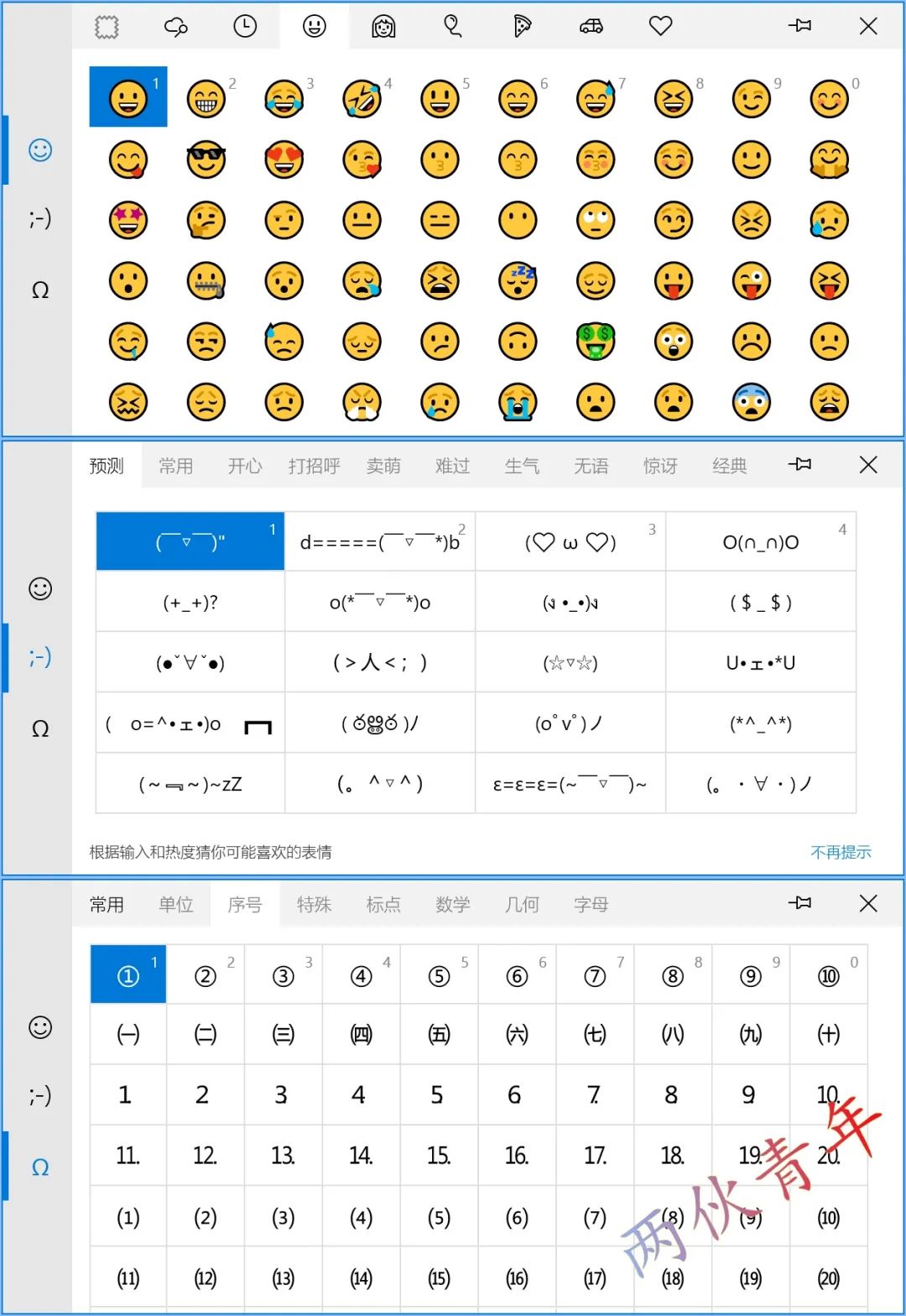
Task: Pin the kaomoji panel
Action: coord(799,464)
